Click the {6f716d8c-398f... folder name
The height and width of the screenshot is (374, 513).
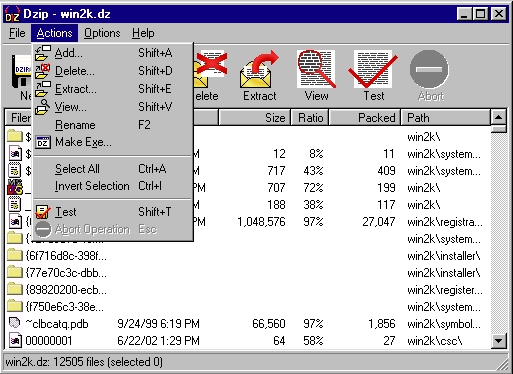[66, 256]
